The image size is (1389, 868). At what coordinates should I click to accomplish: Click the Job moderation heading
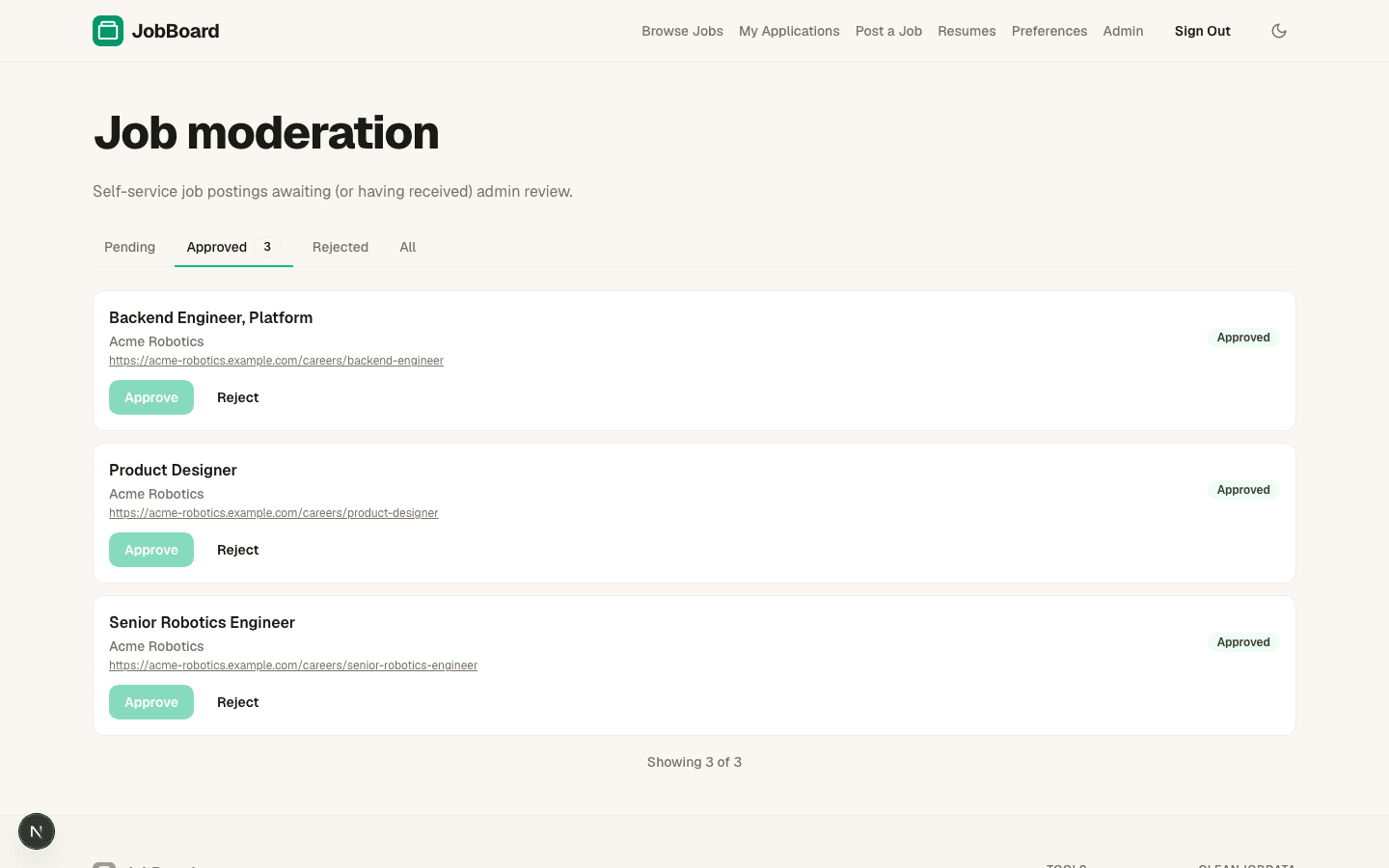pos(266,132)
